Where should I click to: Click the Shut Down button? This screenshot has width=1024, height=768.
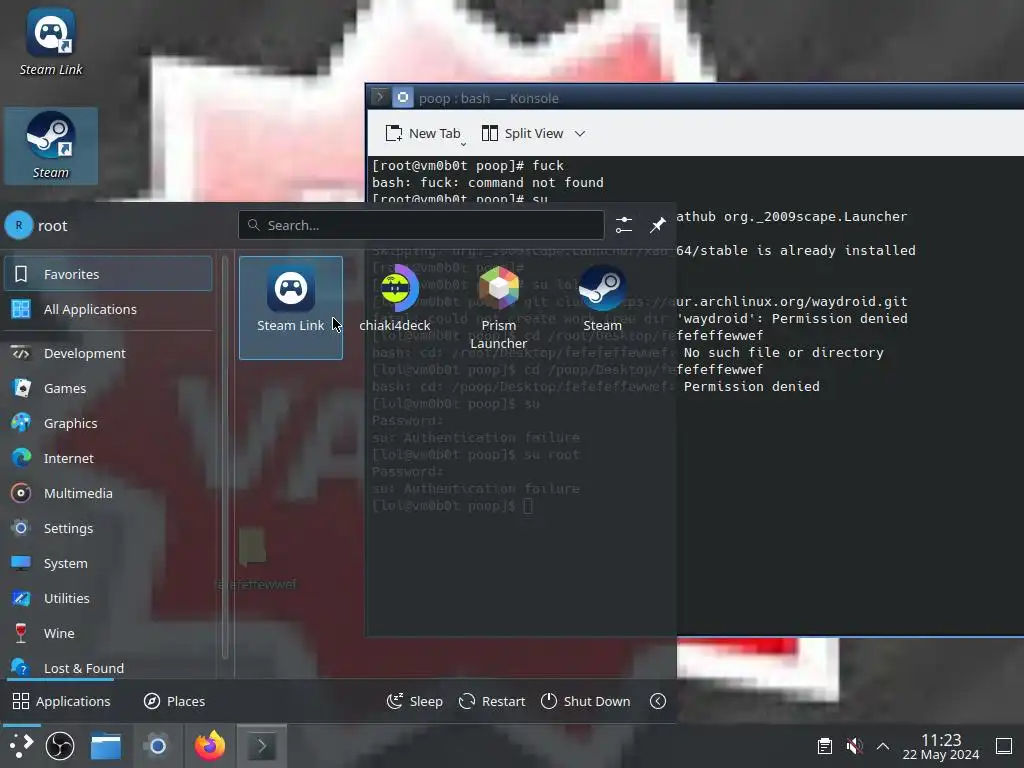pyautogui.click(x=586, y=701)
